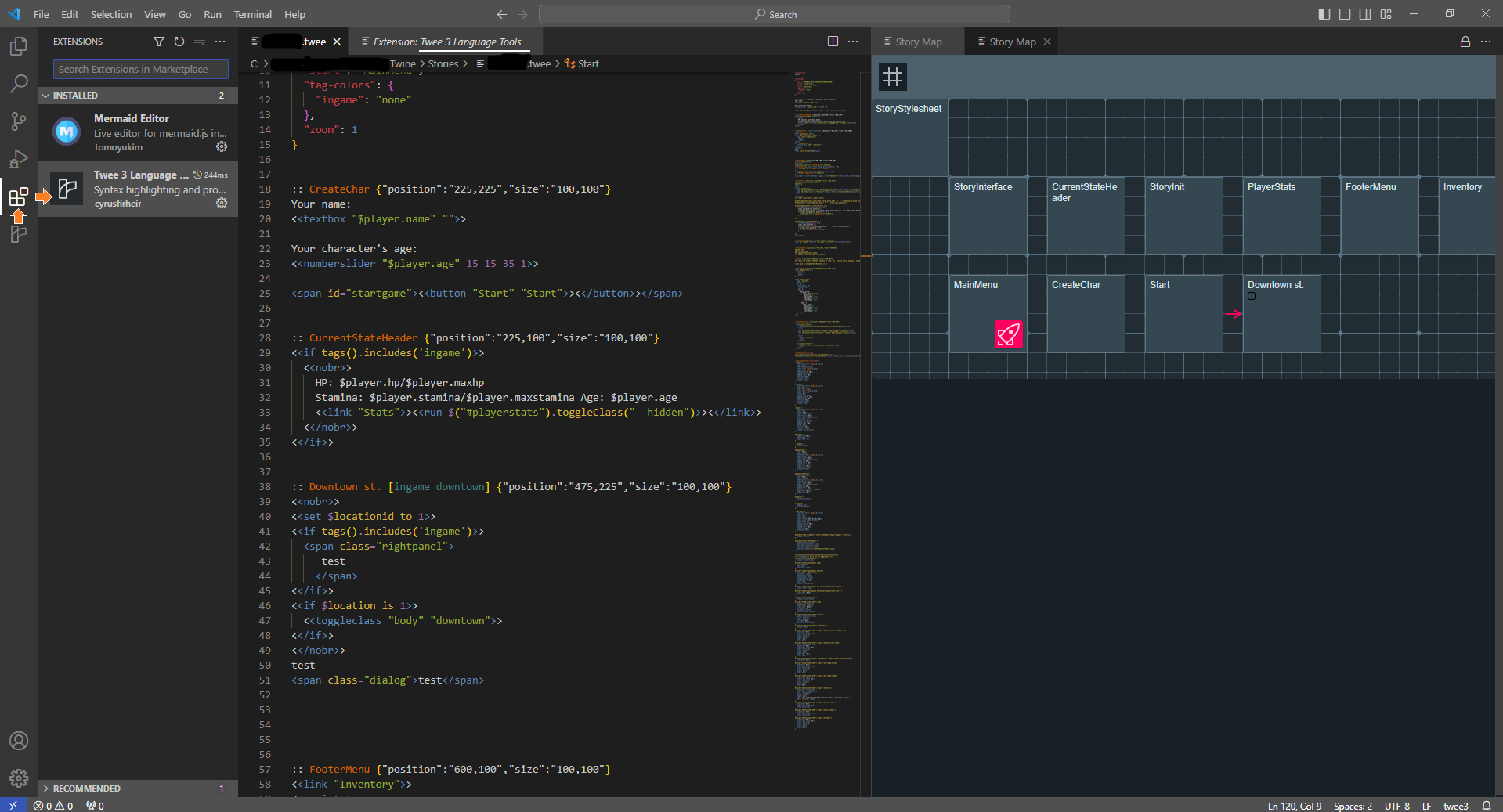Click the twee3 language mode in status bar
The height and width of the screenshot is (812, 1503).
point(1455,806)
